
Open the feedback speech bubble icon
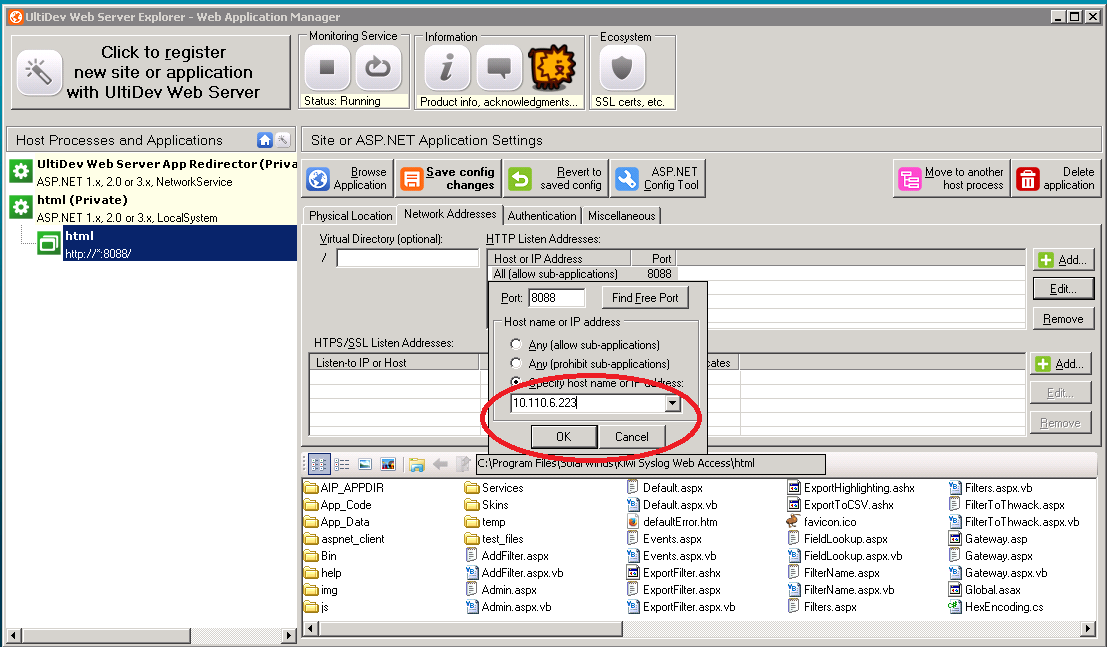click(499, 68)
